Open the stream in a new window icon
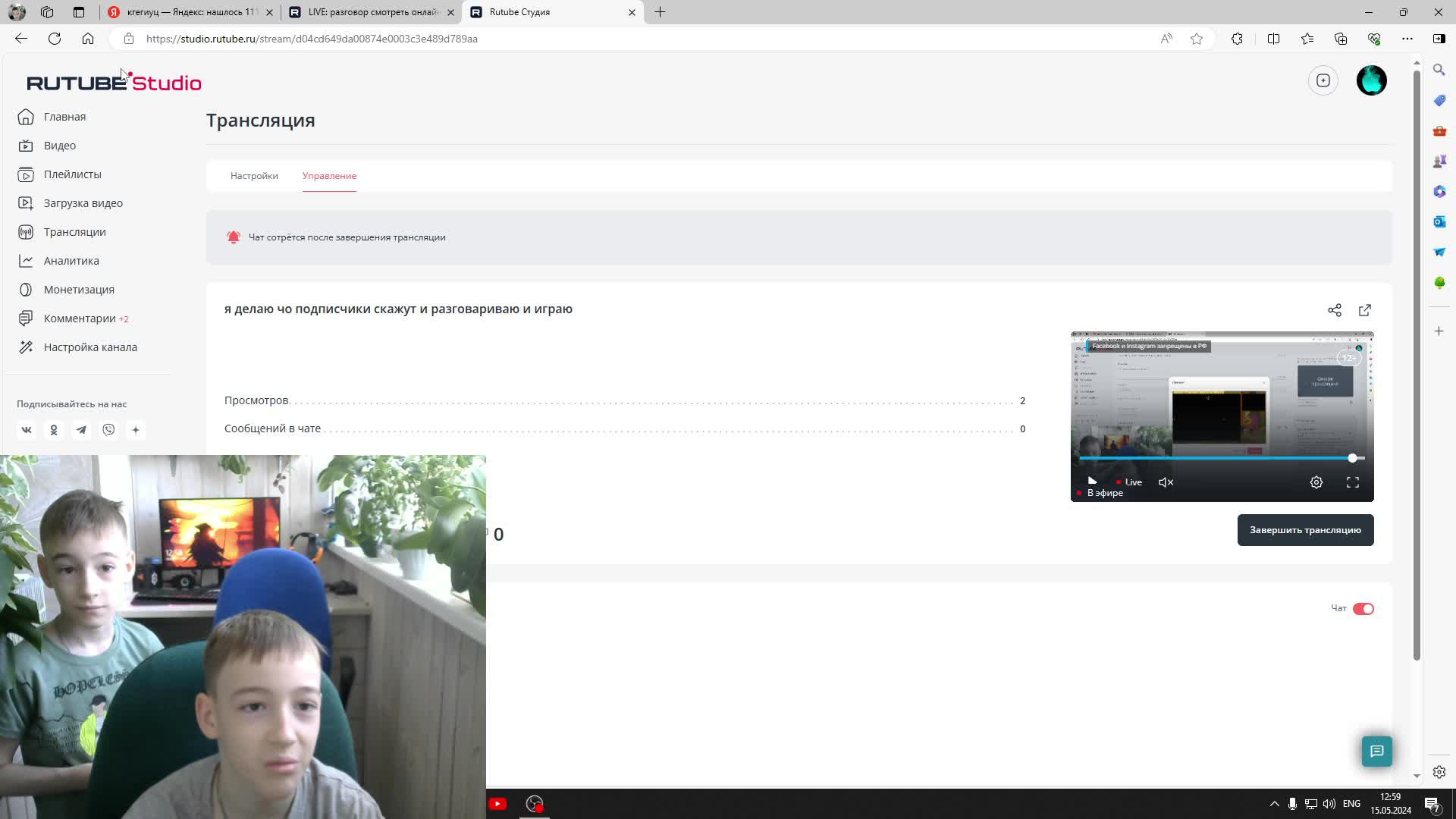 tap(1365, 310)
